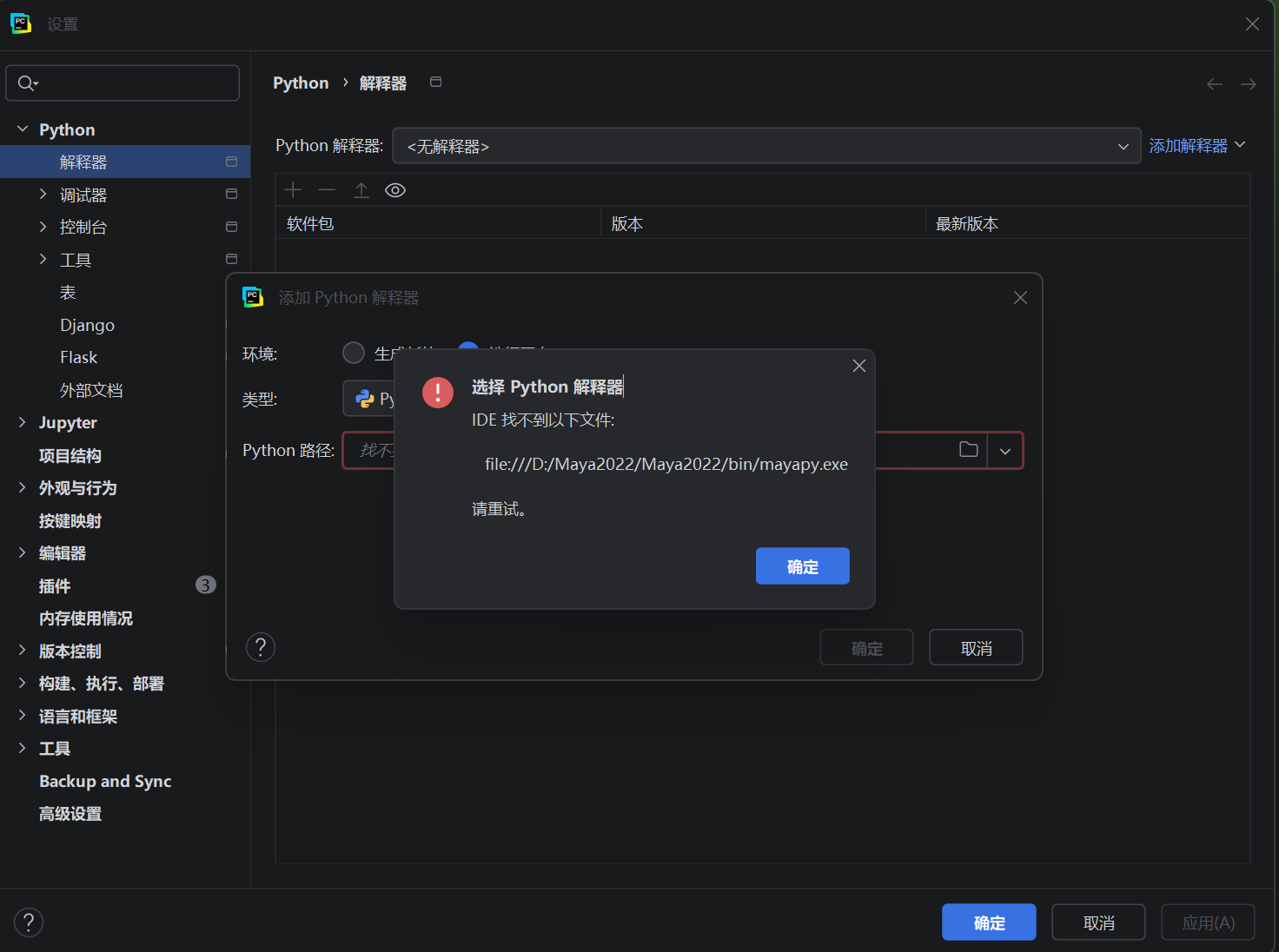This screenshot has height=952, width=1279.
Task: Close the 设置 window
Action: point(1252,24)
